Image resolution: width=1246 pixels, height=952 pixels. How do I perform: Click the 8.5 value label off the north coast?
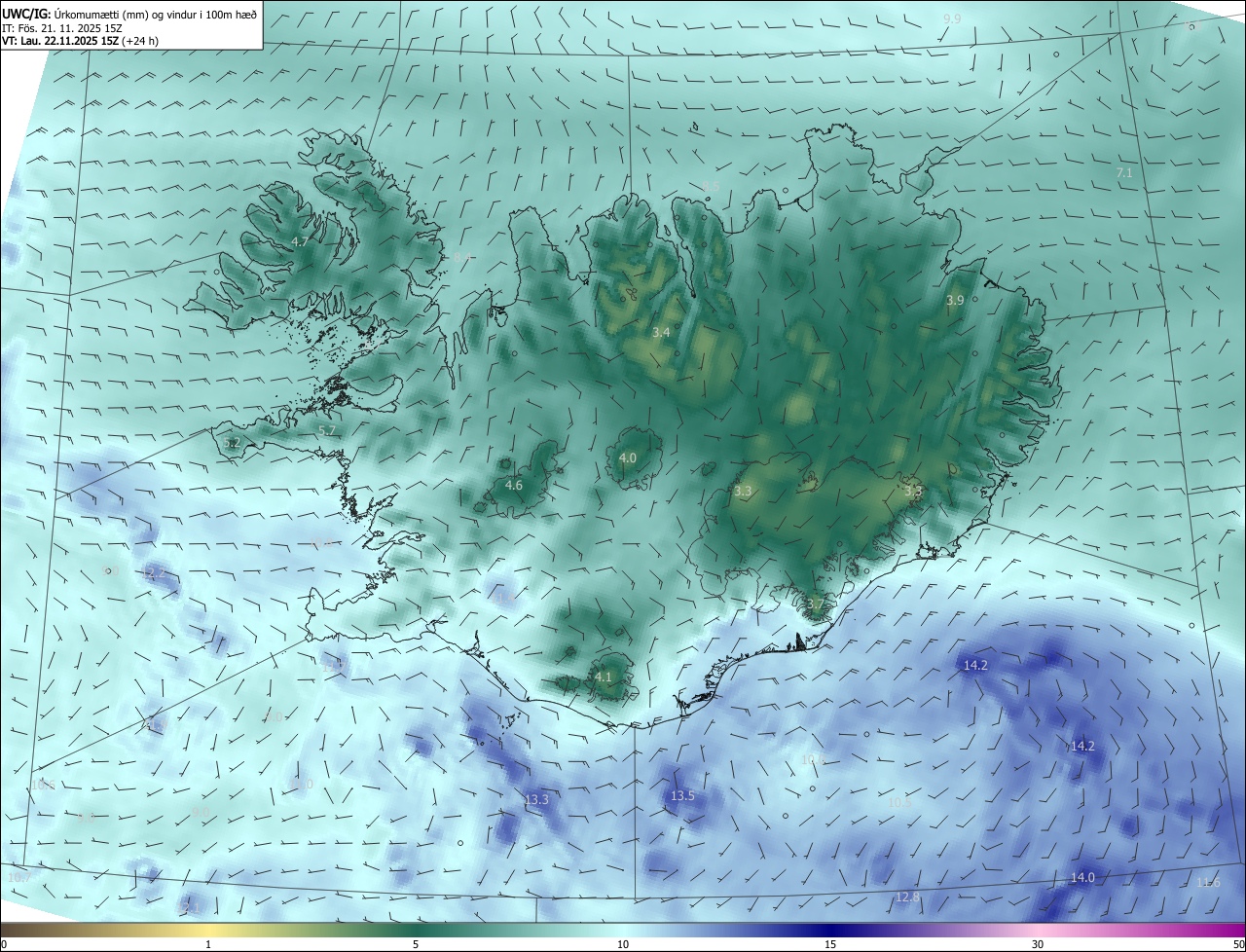[712, 185]
